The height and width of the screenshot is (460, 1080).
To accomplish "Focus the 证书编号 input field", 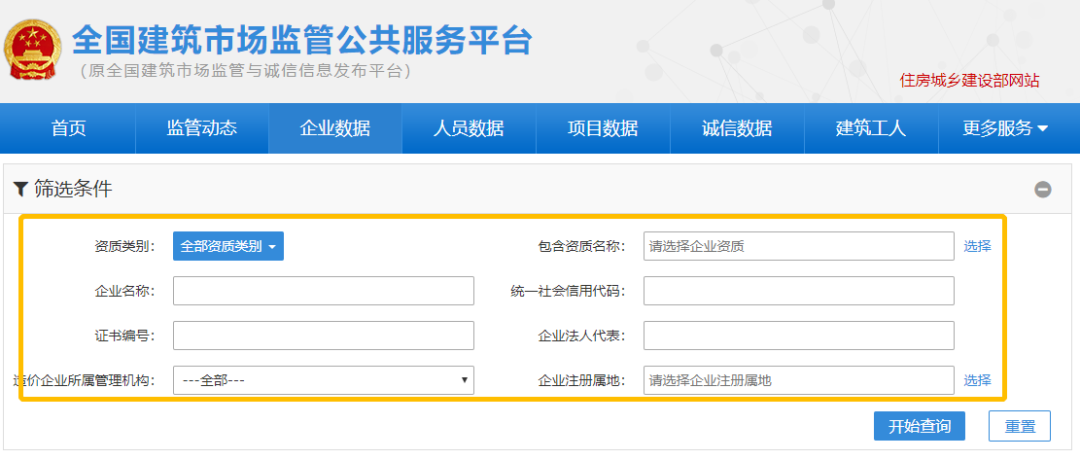I will click(x=323, y=335).
